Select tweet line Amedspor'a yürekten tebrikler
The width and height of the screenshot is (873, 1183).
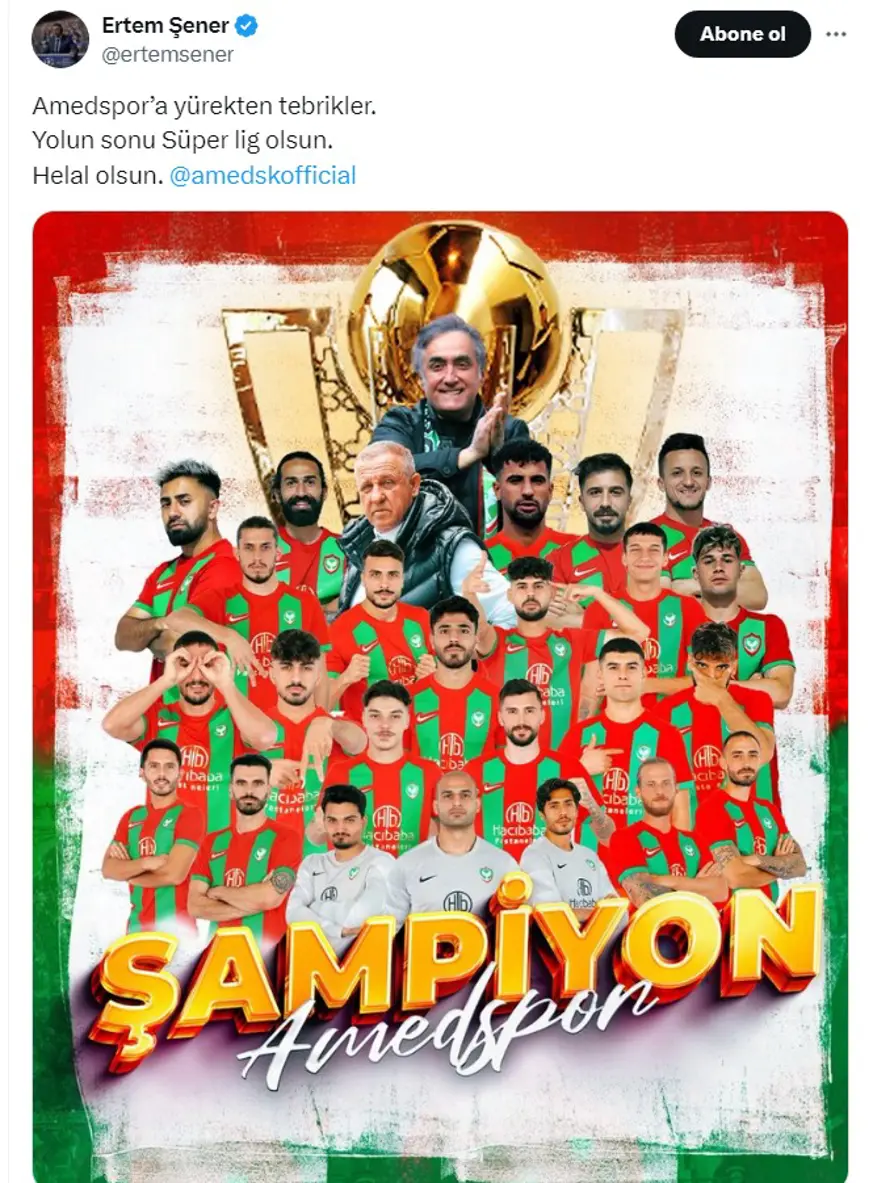204,106
